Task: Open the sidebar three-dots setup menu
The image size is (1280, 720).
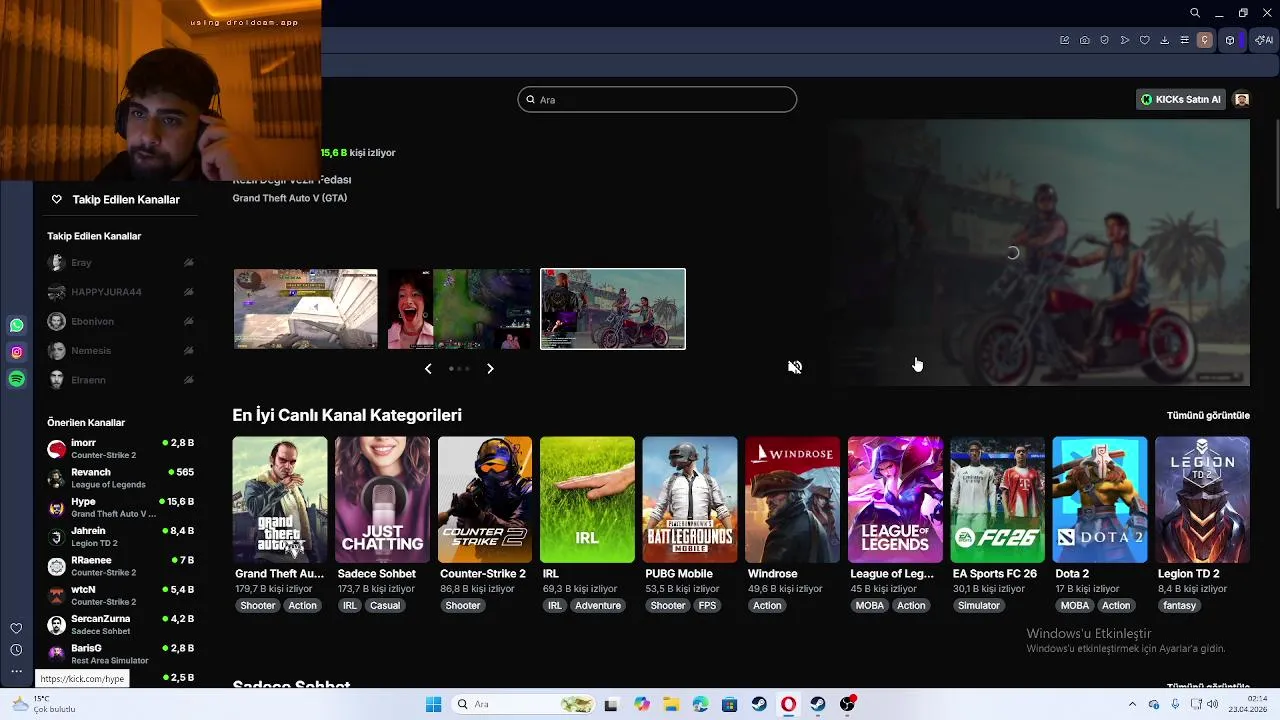Action: 16,671
